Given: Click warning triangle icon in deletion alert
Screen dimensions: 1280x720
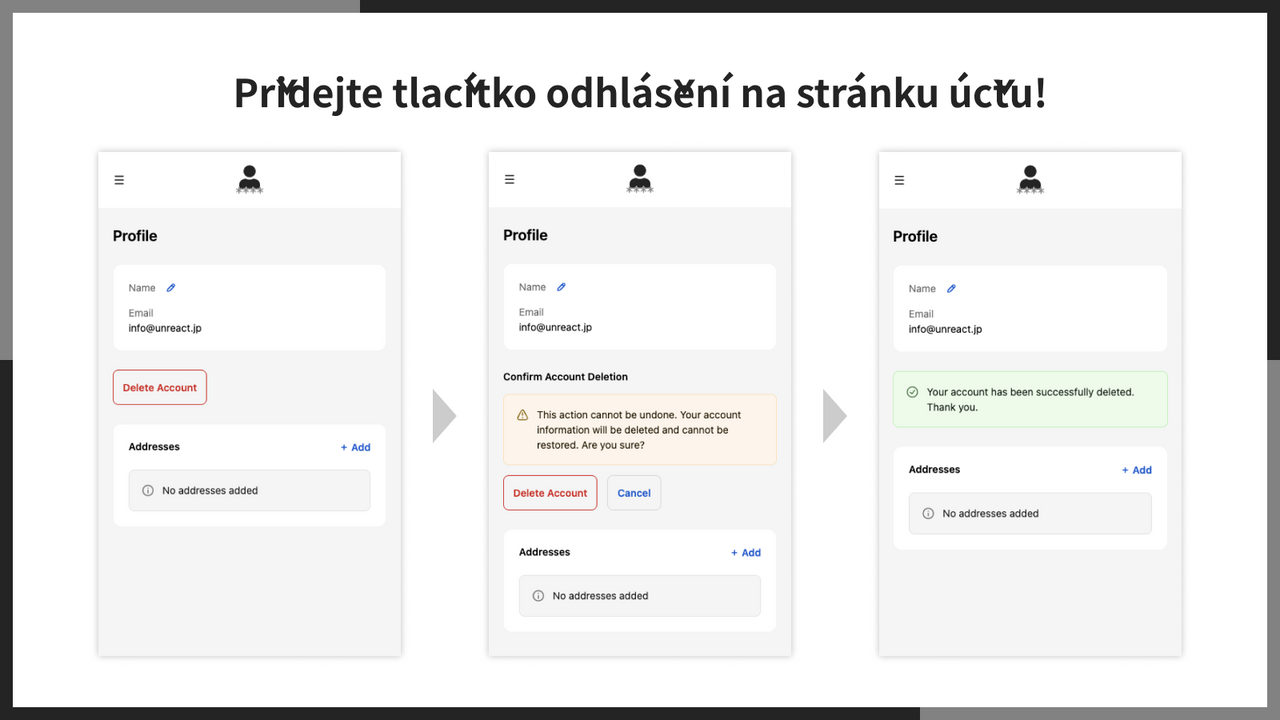Looking at the screenshot, I should [x=522, y=415].
